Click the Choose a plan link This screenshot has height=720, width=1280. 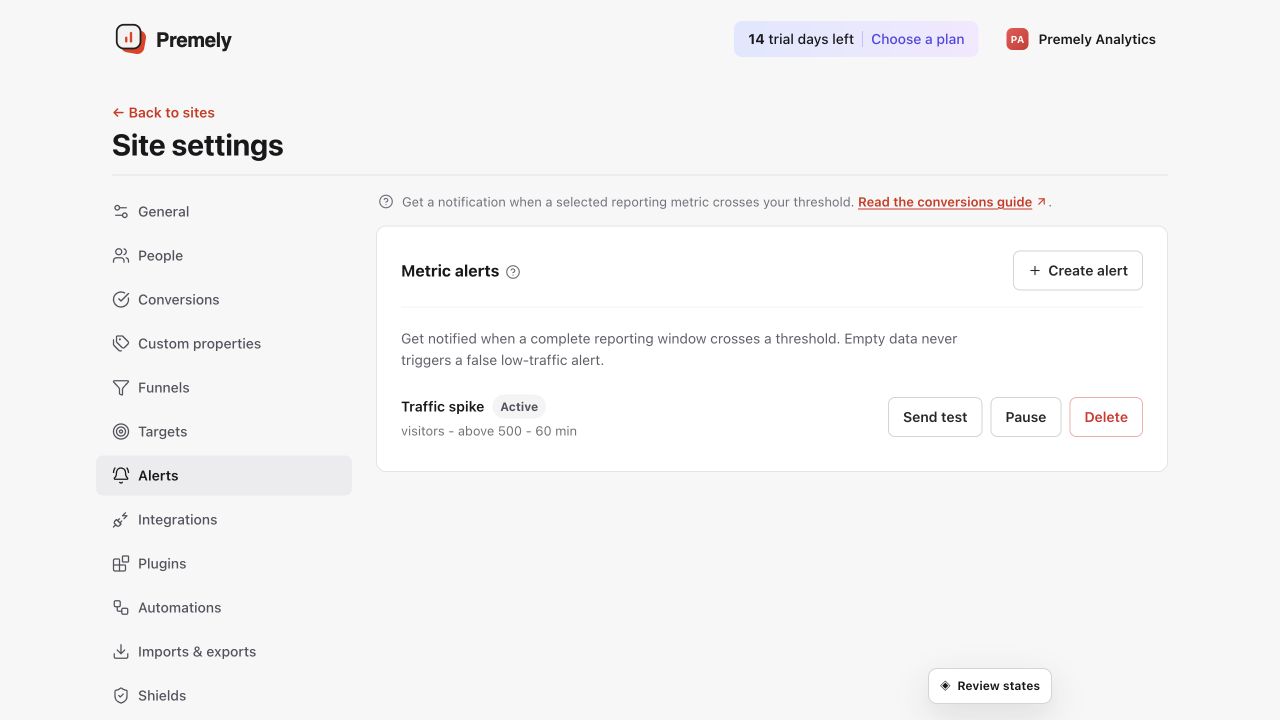click(918, 39)
